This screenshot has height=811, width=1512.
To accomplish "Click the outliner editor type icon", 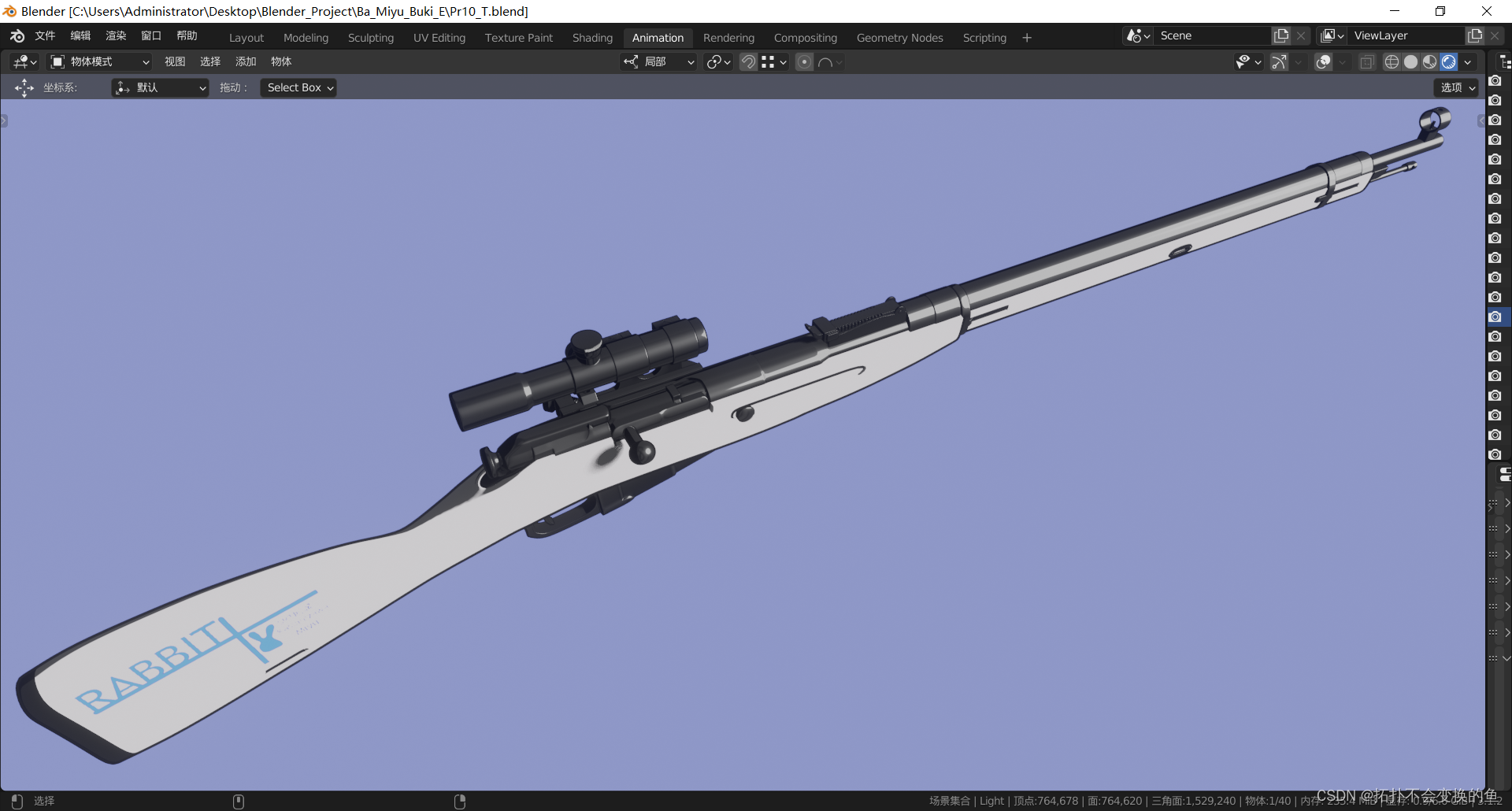I will click(x=1504, y=62).
